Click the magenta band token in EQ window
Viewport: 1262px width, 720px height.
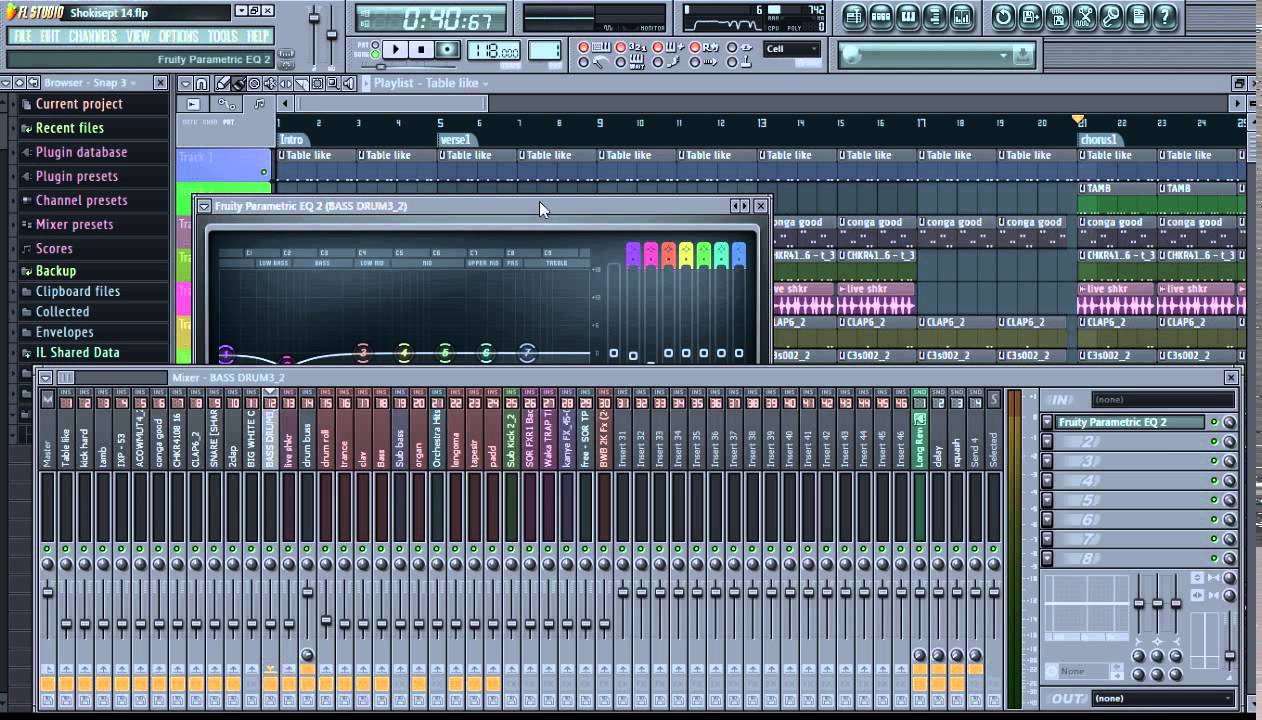click(650, 255)
